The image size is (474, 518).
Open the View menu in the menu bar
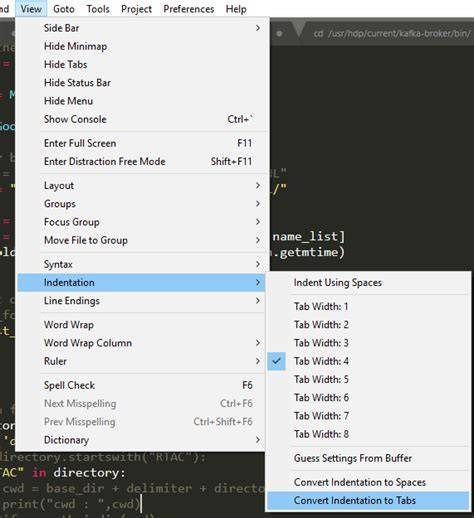tap(31, 9)
